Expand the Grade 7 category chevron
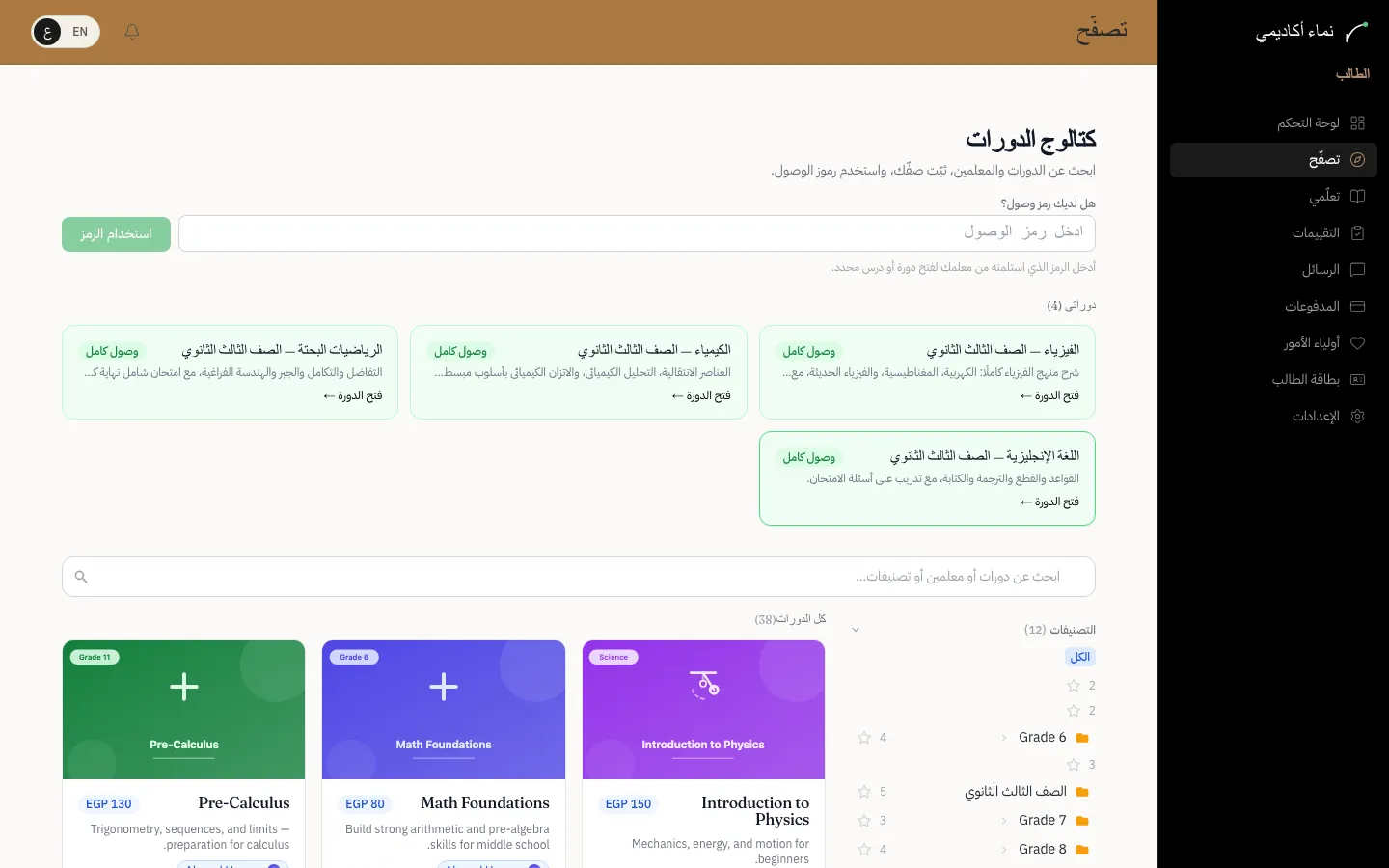1389x868 pixels. click(1004, 821)
